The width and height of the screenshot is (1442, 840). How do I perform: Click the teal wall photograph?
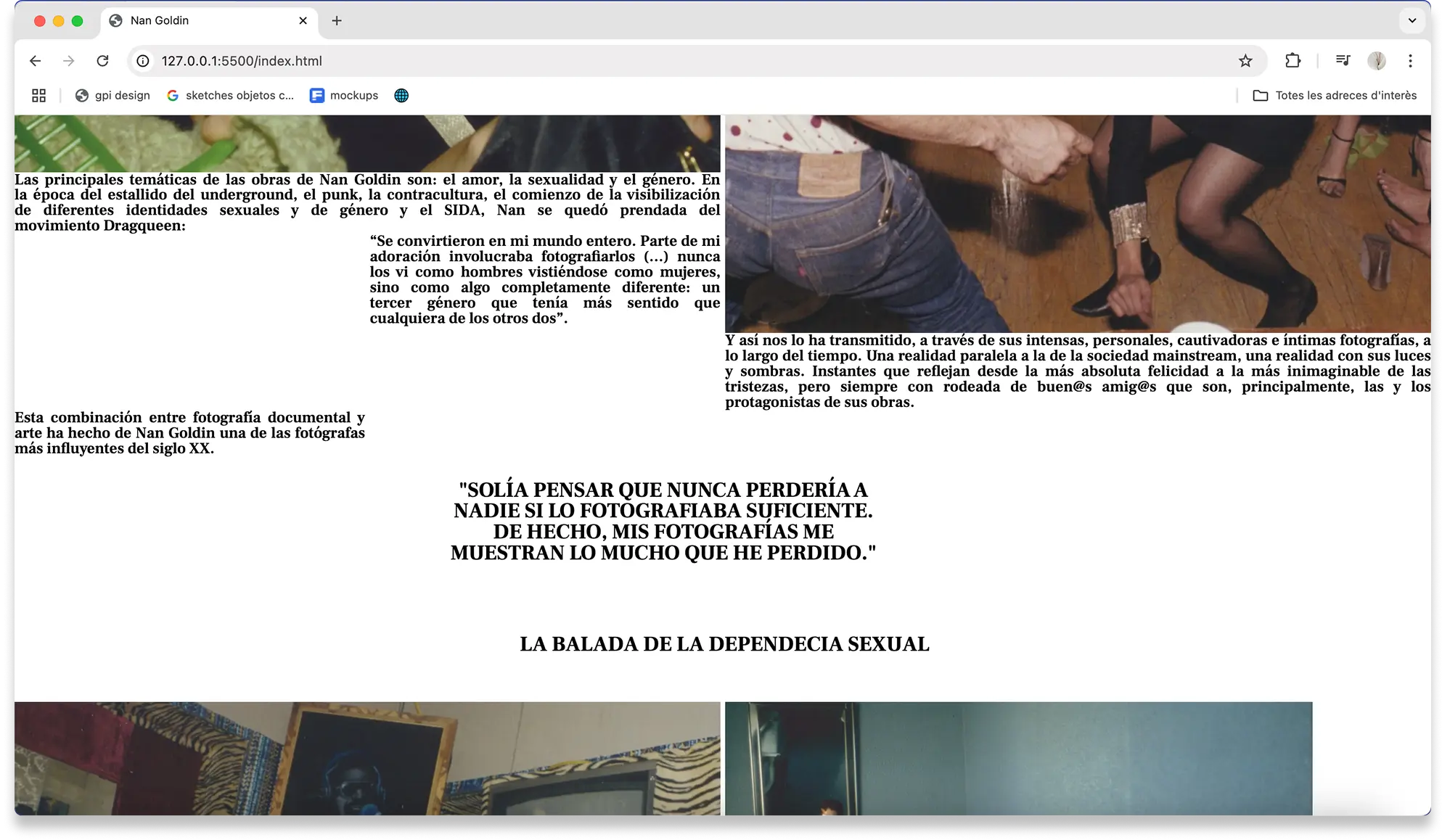(1018, 758)
